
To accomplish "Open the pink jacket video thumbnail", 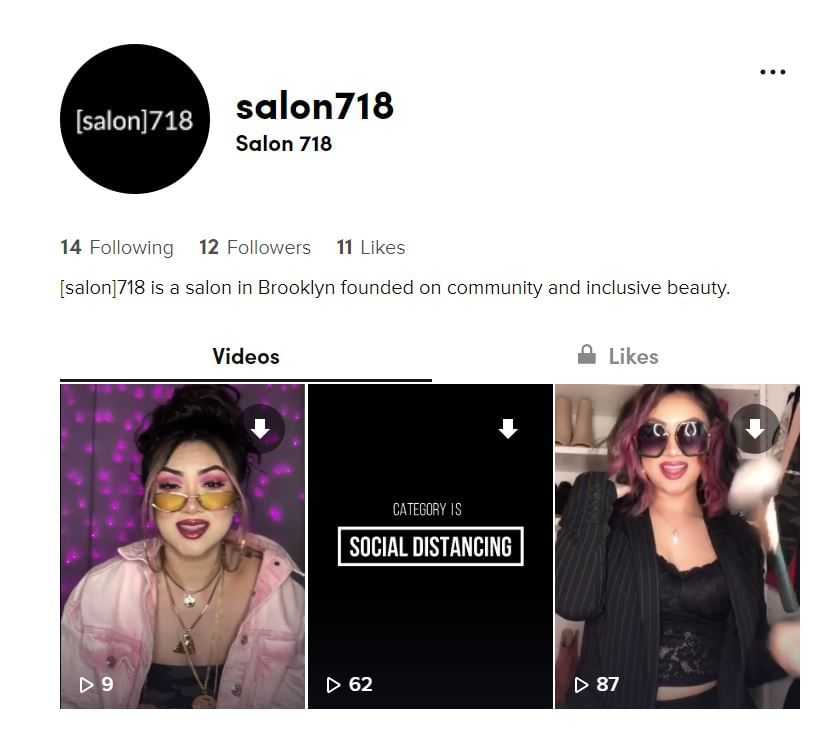I will click(x=182, y=546).
